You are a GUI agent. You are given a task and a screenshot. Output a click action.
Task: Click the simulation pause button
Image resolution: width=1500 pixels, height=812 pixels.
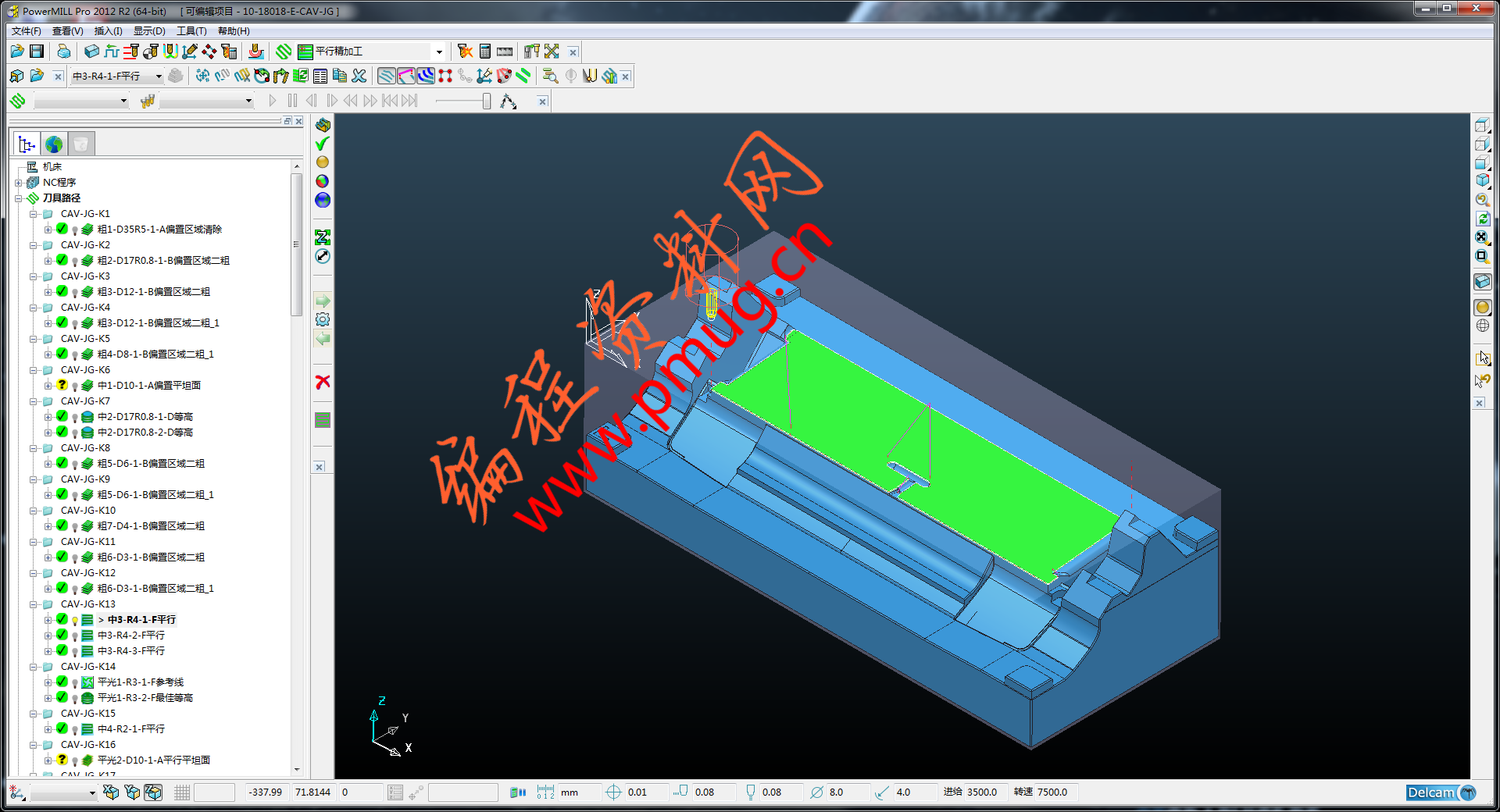click(x=292, y=101)
